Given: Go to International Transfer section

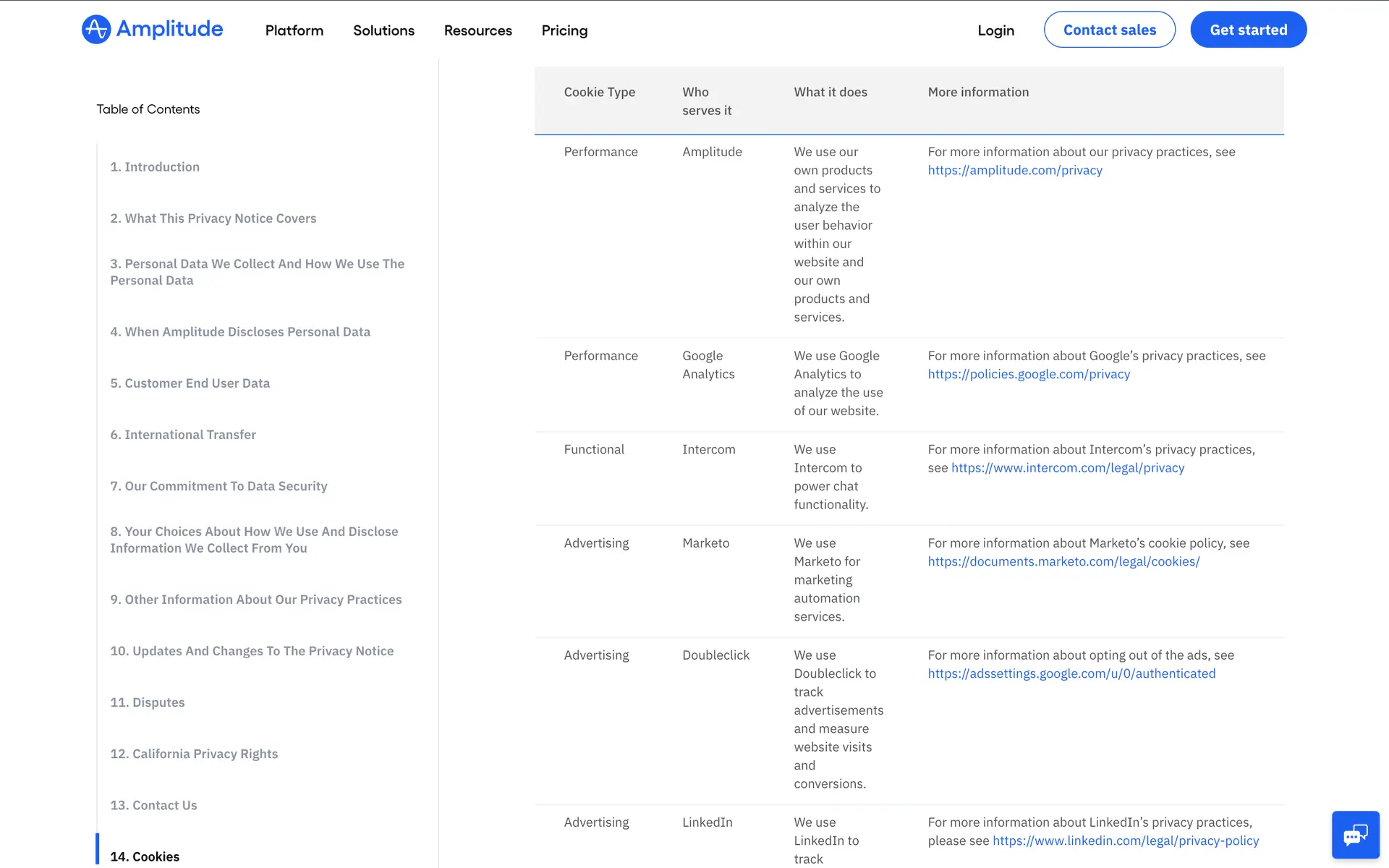Looking at the screenshot, I should tap(183, 435).
